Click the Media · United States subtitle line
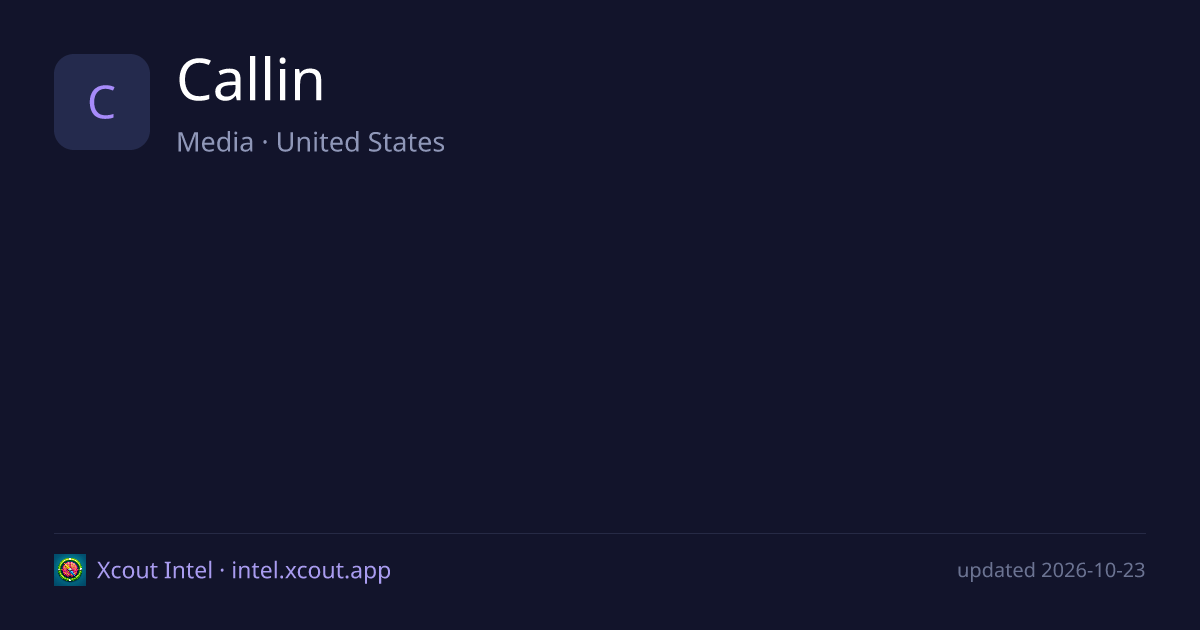Screen dimensions: 1200x630 (x=311, y=142)
